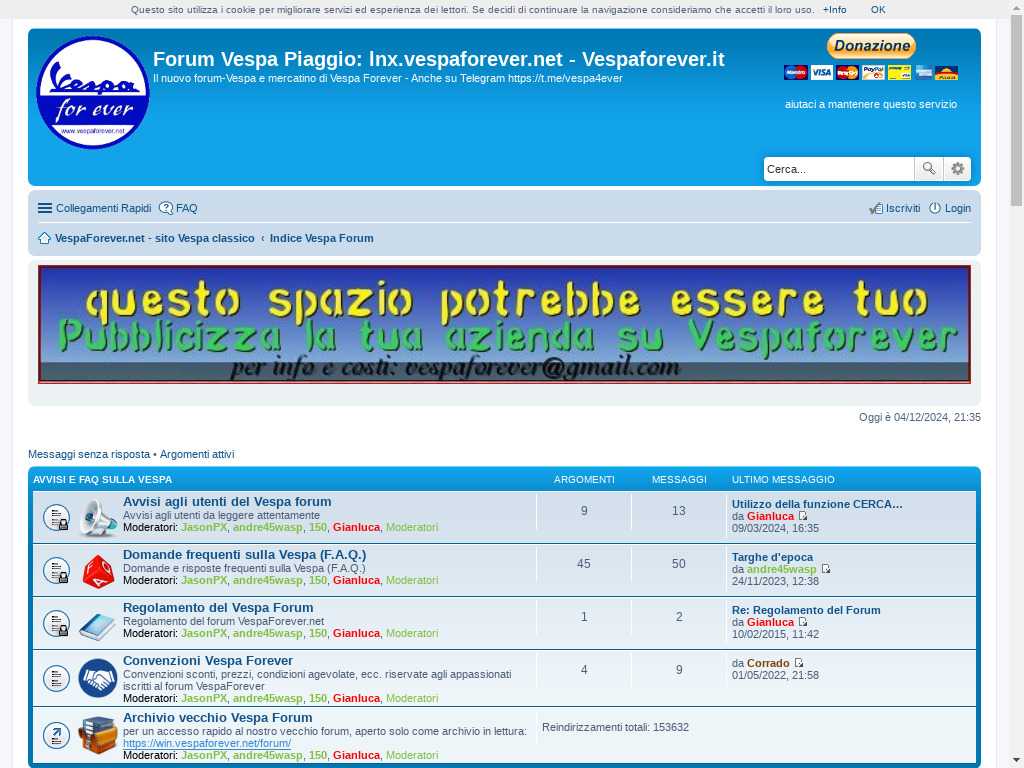
Task: Click the forum status icon for Convenzioni
Action: tap(57, 678)
